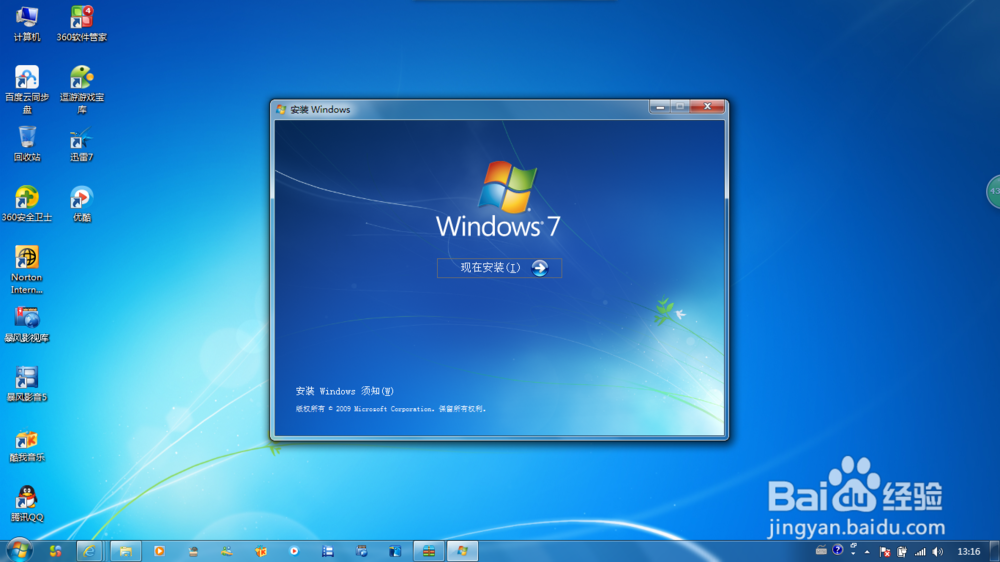Expand the language bar options arrow
The image size is (1000, 562).
coord(853,553)
